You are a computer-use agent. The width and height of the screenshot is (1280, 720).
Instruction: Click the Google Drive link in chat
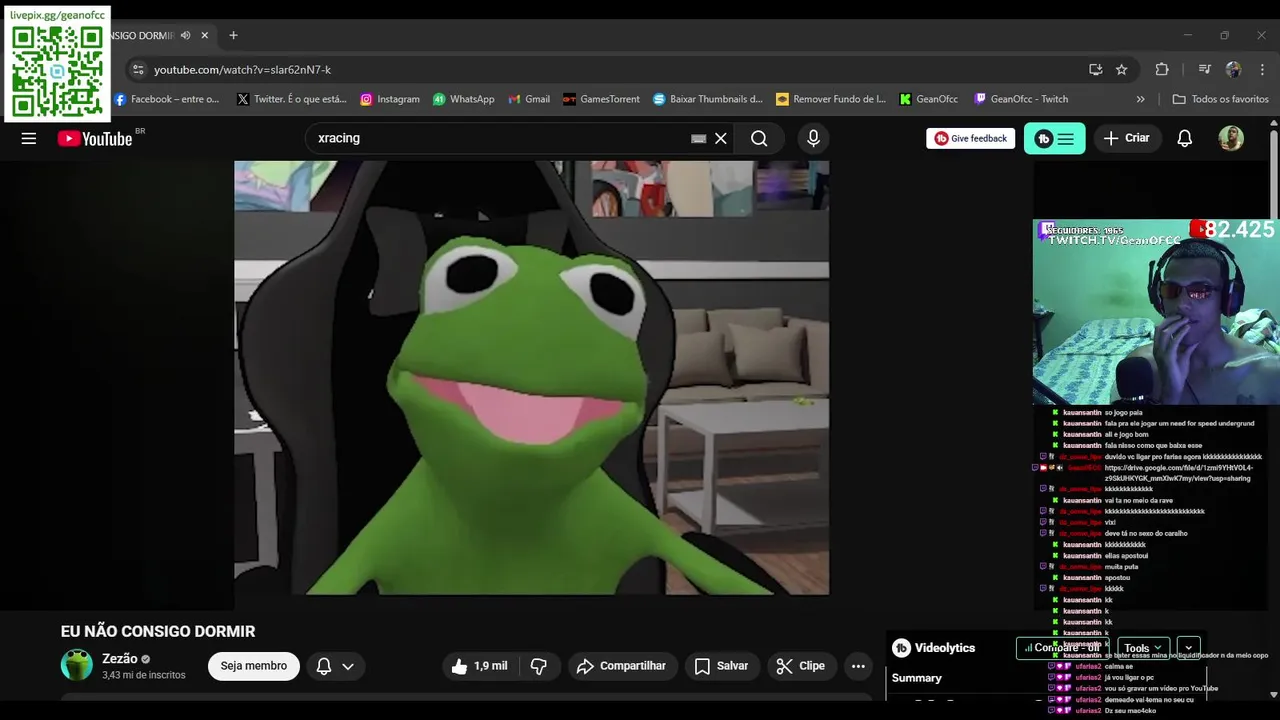point(1178,473)
